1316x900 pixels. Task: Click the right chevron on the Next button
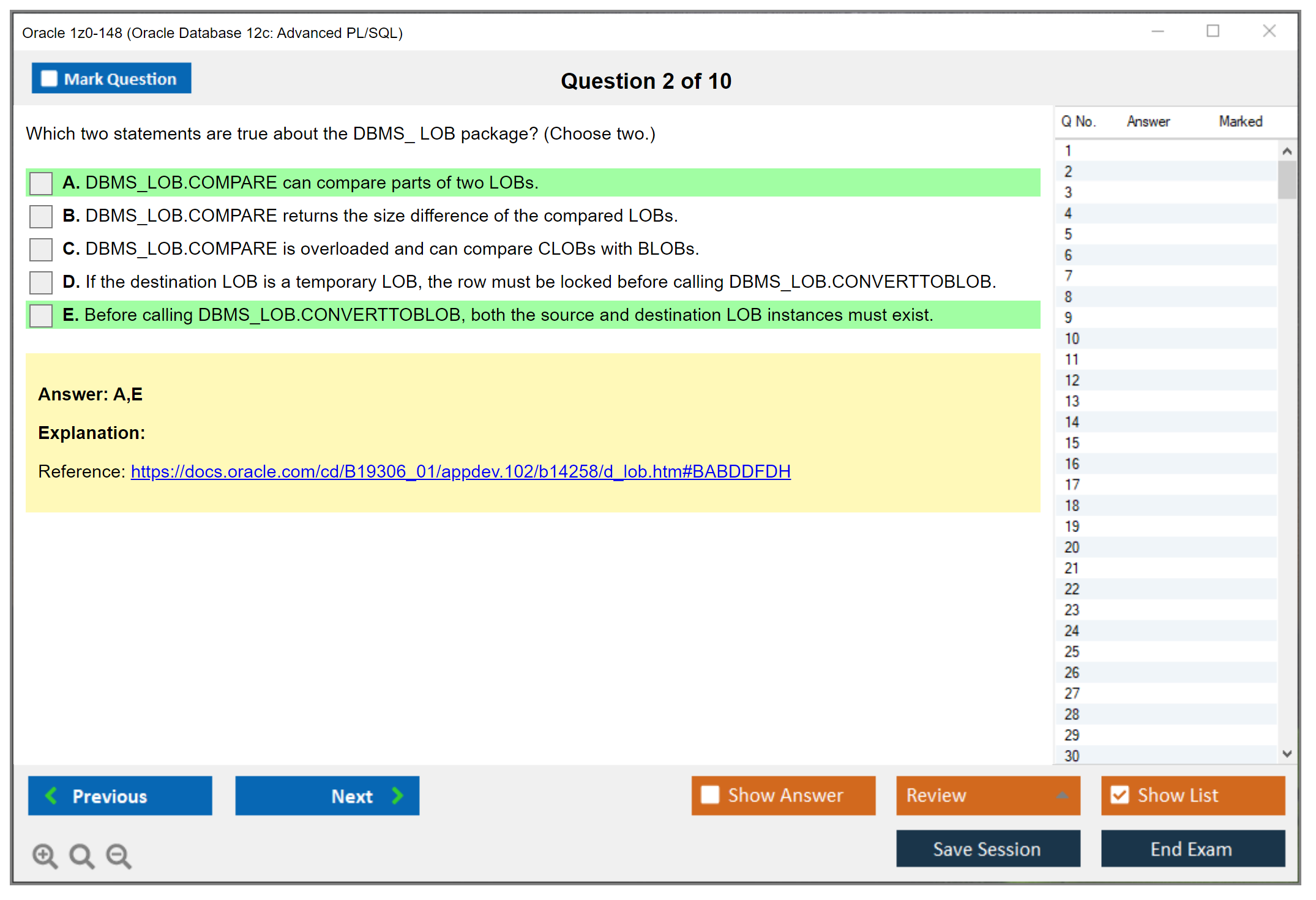click(x=397, y=795)
